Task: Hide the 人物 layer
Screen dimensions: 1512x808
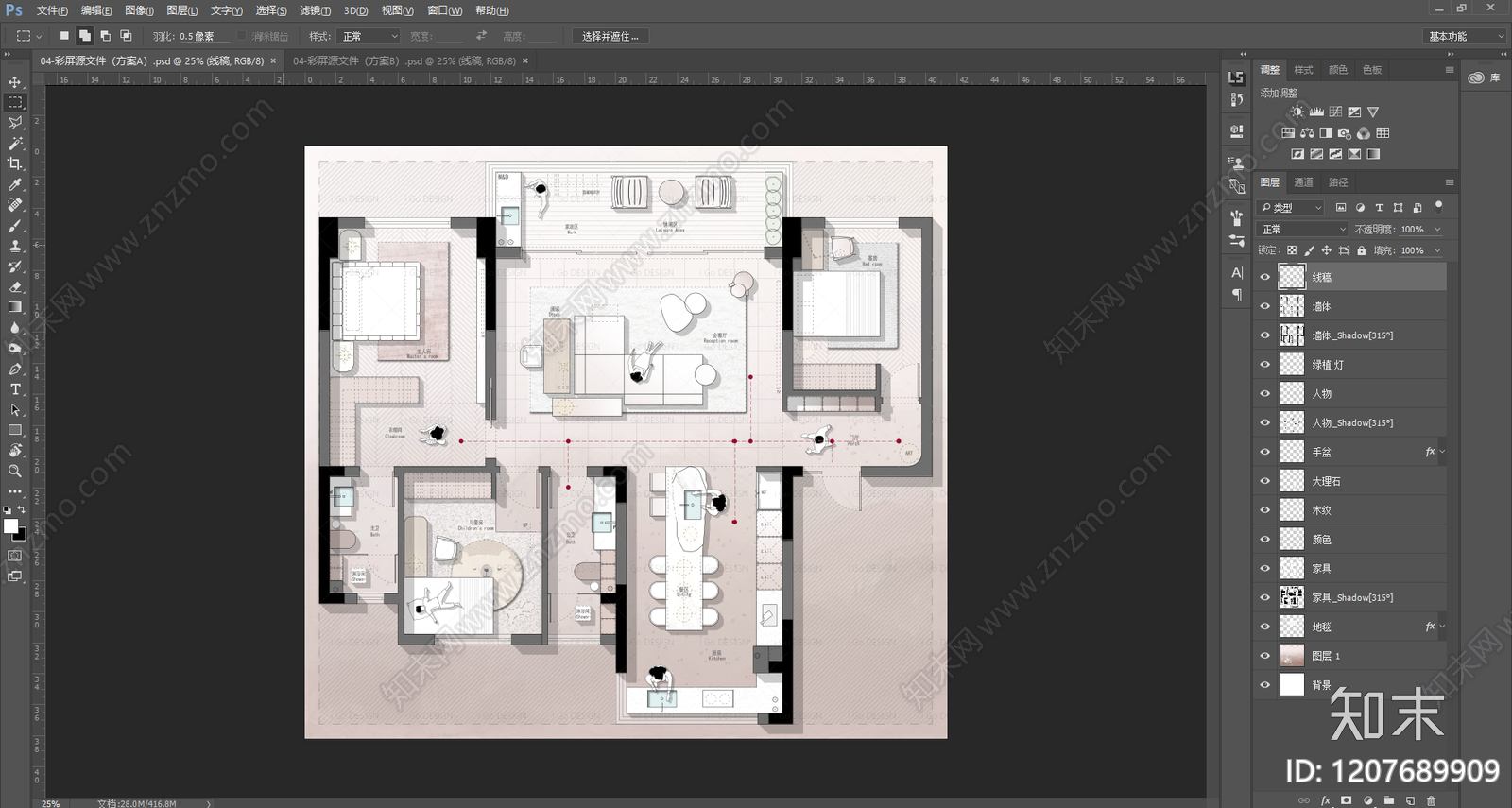Action: coord(1265,393)
